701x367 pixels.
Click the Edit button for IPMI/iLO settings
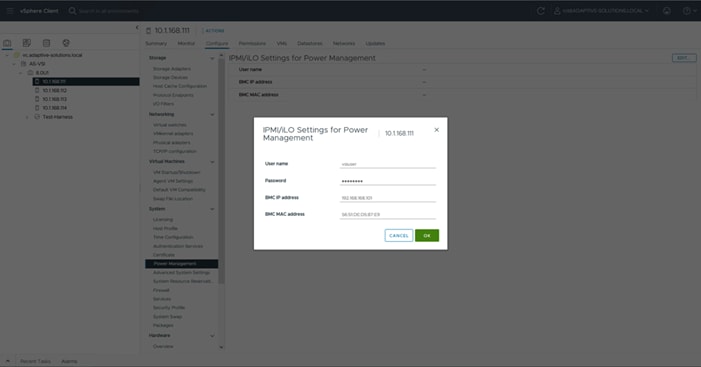684,58
